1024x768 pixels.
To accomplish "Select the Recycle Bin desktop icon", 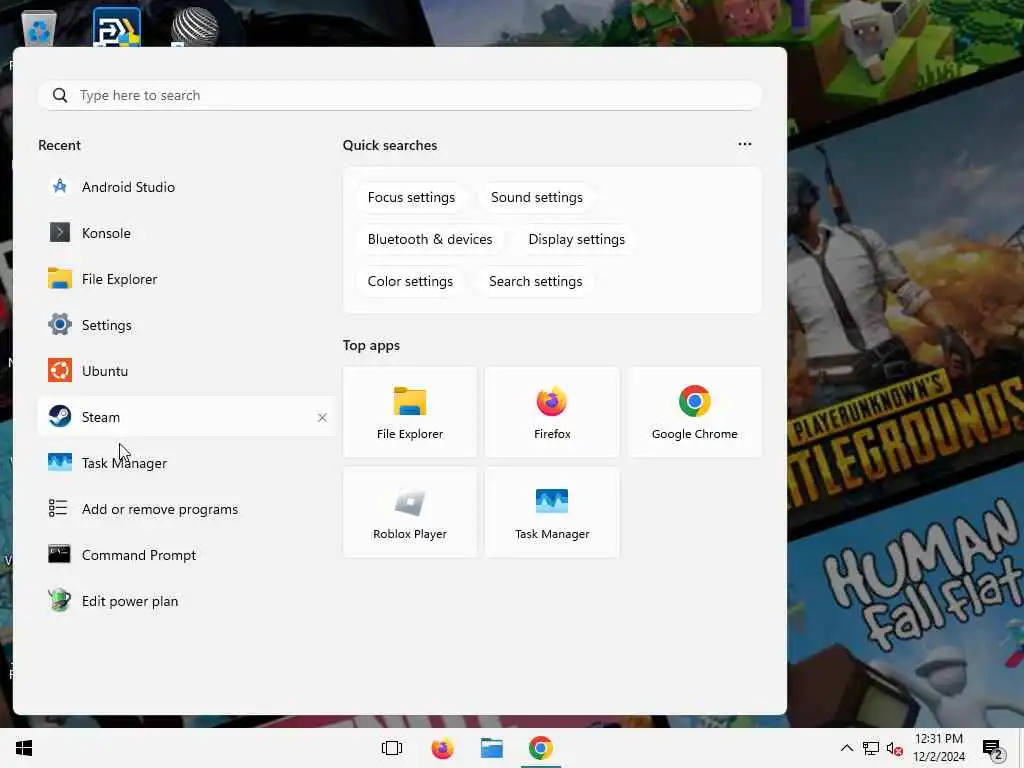I will (x=39, y=29).
